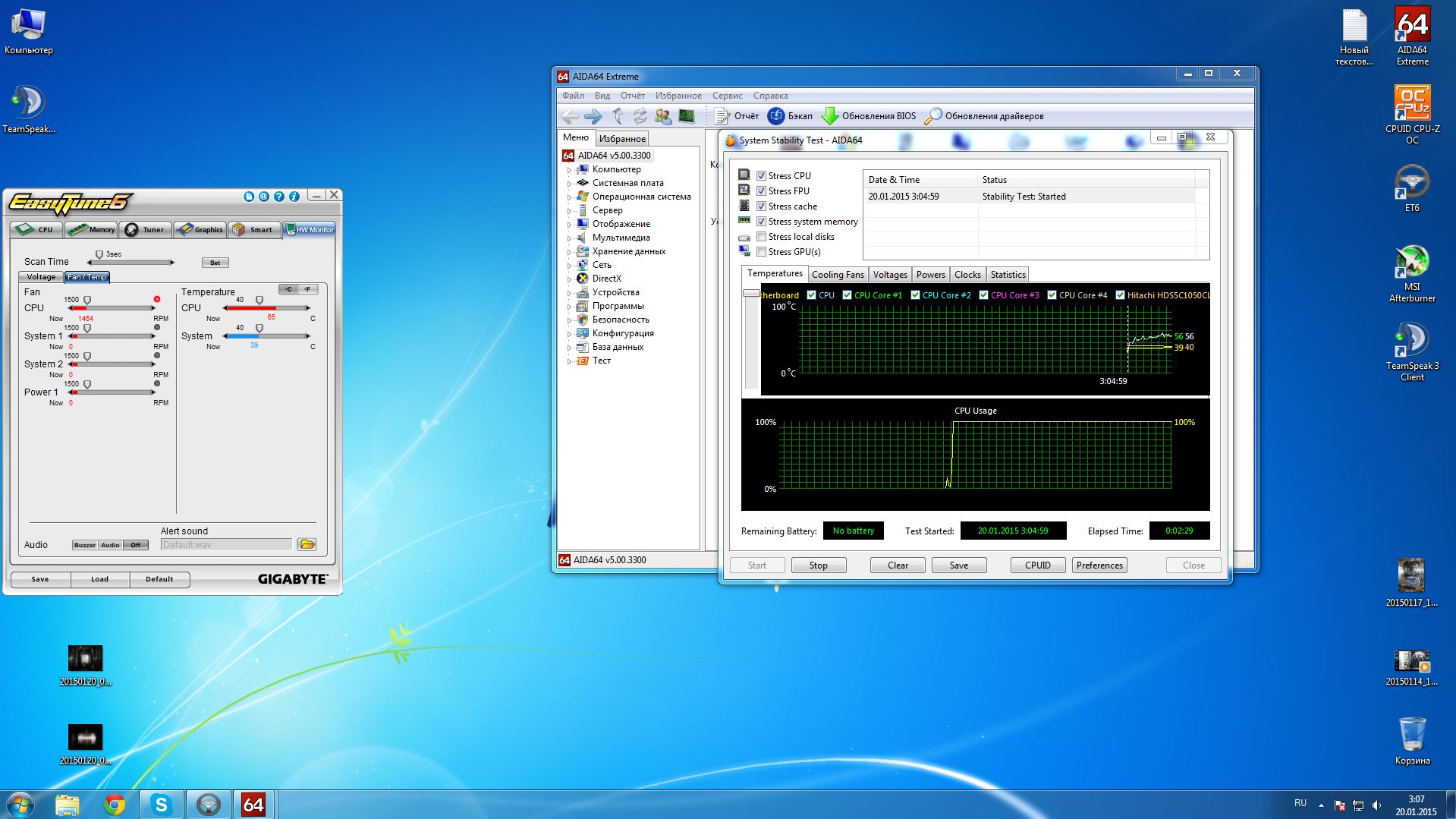Click the EasyTune6 info icon
1456x819 pixels.
pos(294,197)
